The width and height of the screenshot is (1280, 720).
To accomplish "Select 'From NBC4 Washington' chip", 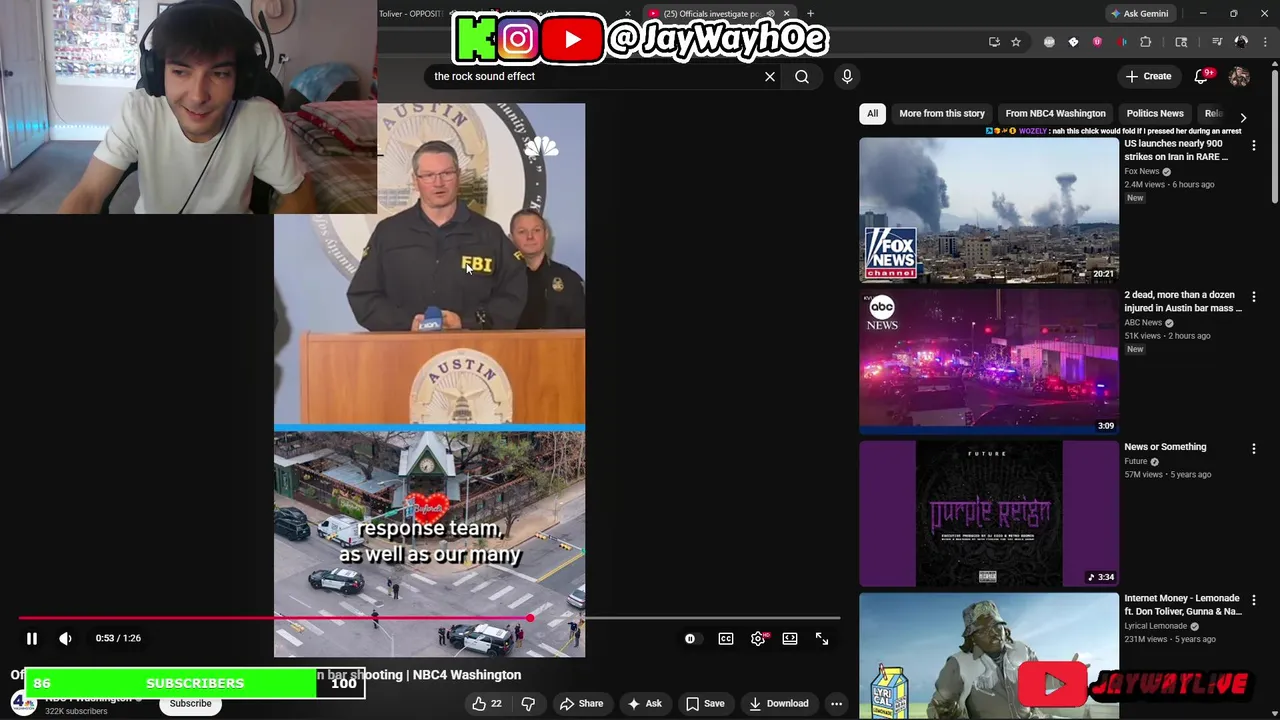I will coord(1055,113).
